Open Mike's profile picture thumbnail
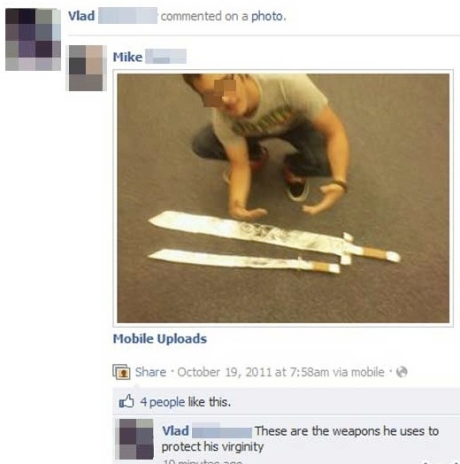The image size is (460, 464). [88, 68]
